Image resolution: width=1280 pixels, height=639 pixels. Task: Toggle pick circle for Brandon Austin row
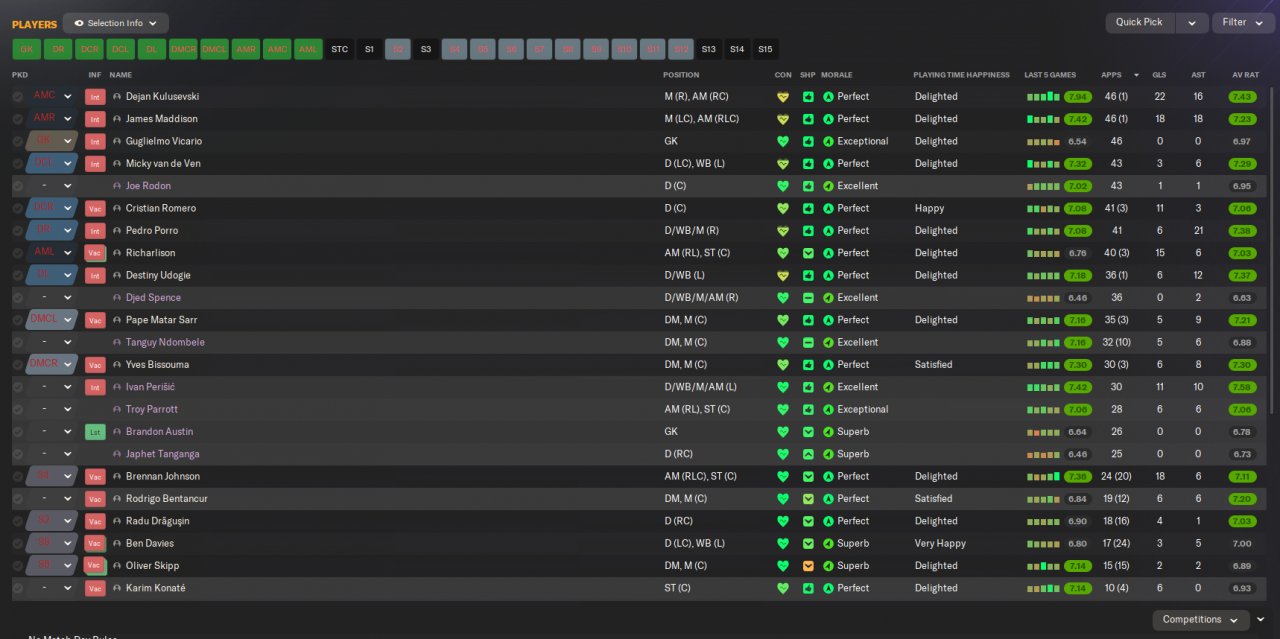tap(18, 432)
